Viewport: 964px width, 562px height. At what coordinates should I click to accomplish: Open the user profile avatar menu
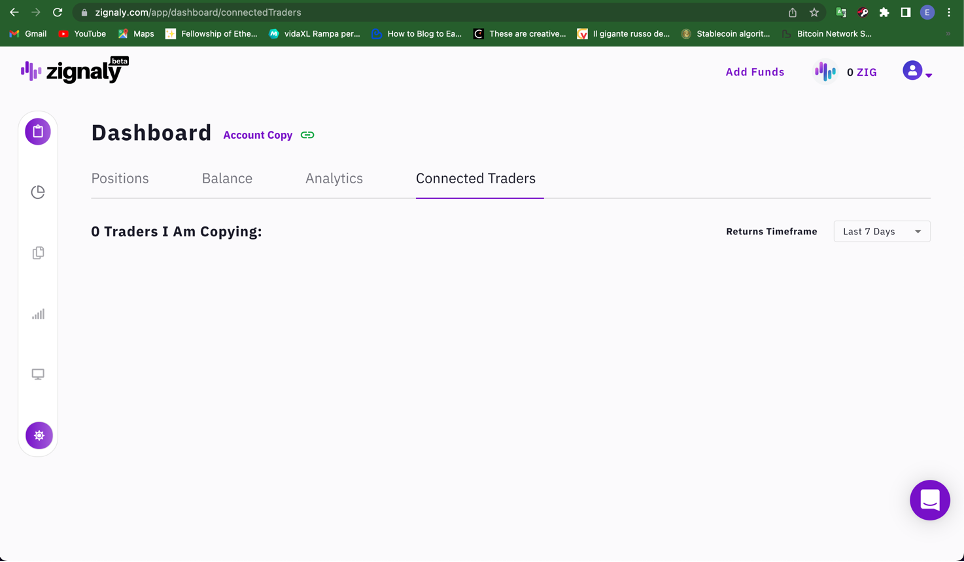[x=917, y=71]
